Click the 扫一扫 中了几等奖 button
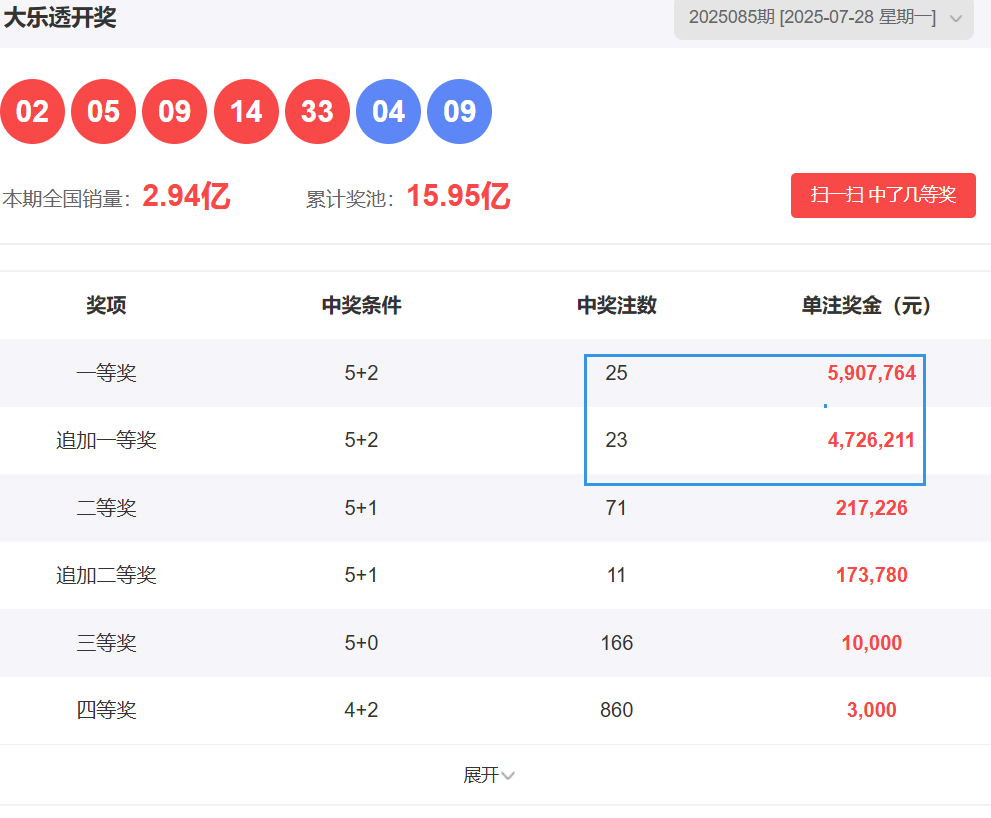Screen dimensions: 991x818 point(883,195)
